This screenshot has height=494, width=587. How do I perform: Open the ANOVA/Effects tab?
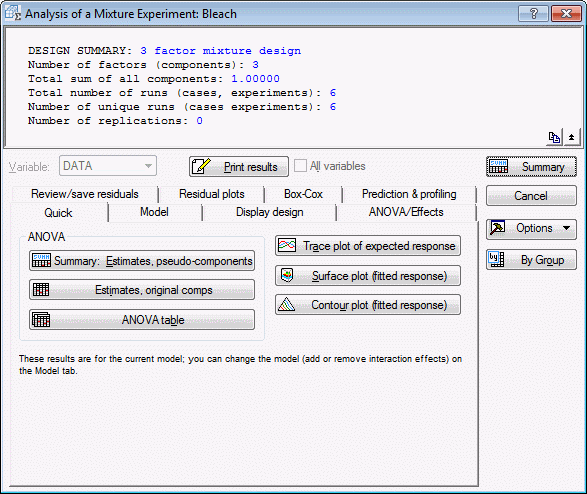[x=406, y=212]
